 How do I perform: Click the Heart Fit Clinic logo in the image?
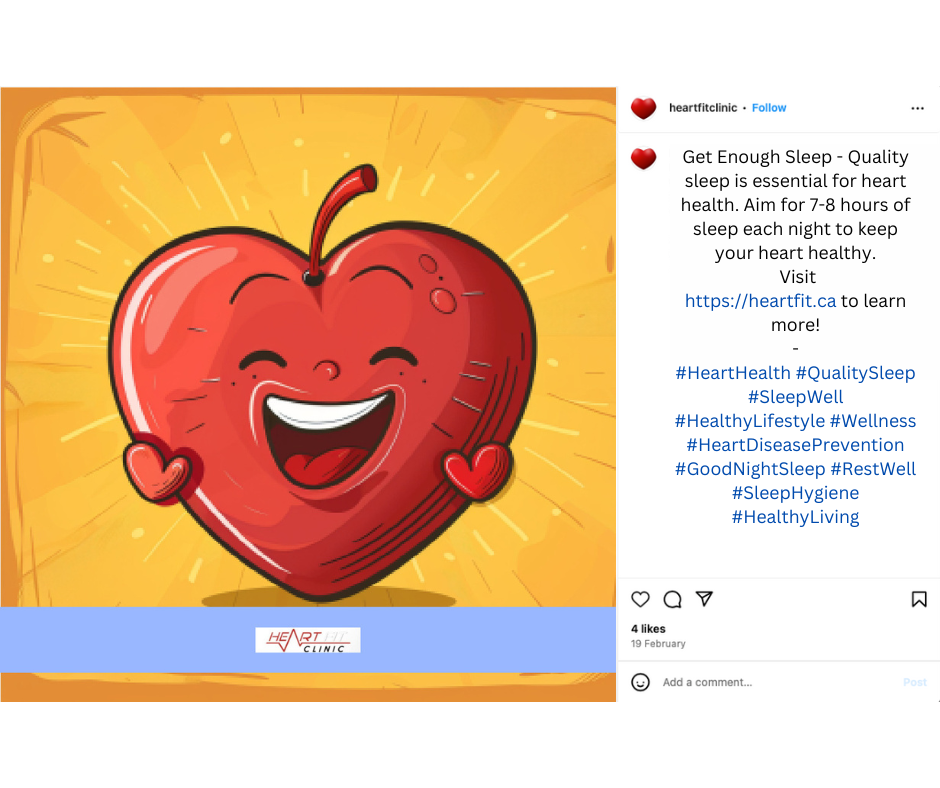coord(308,640)
